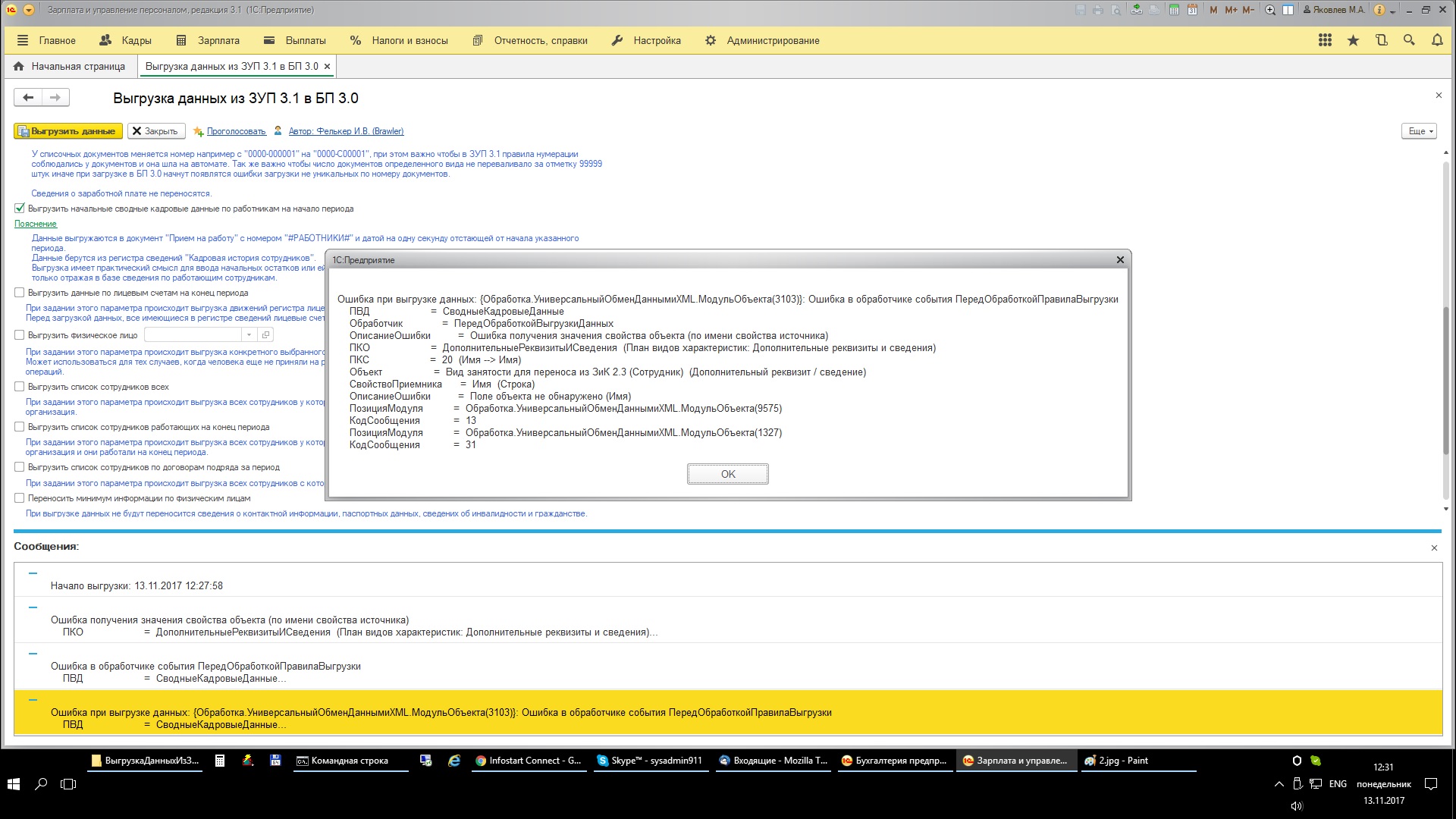Open the Выплаты menu section
Viewport: 1456px width, 819px height.
click(x=295, y=40)
